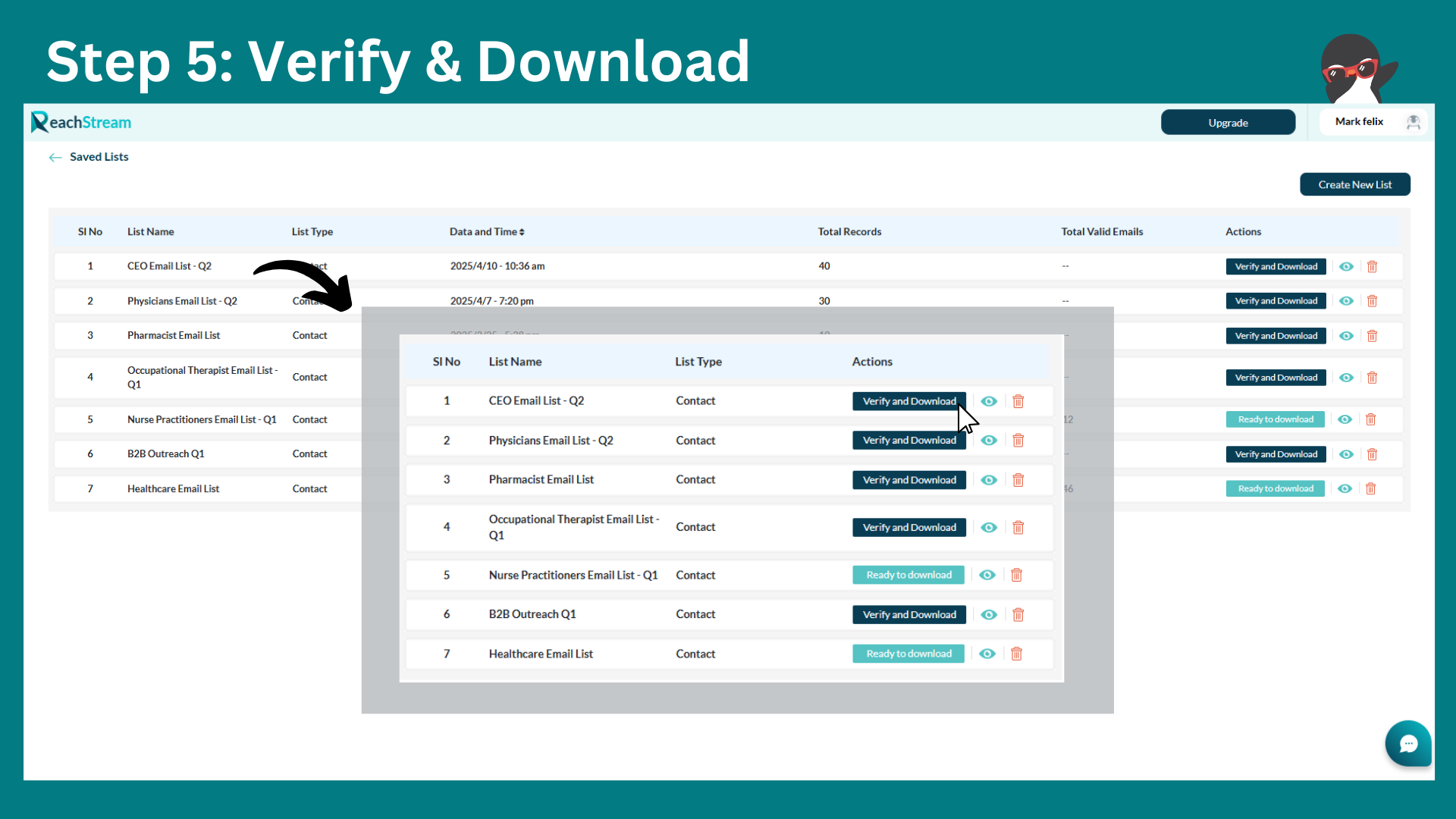Click trash icon for Healthcare Email List zoomed row
Image resolution: width=1456 pixels, height=819 pixels.
click(1017, 654)
